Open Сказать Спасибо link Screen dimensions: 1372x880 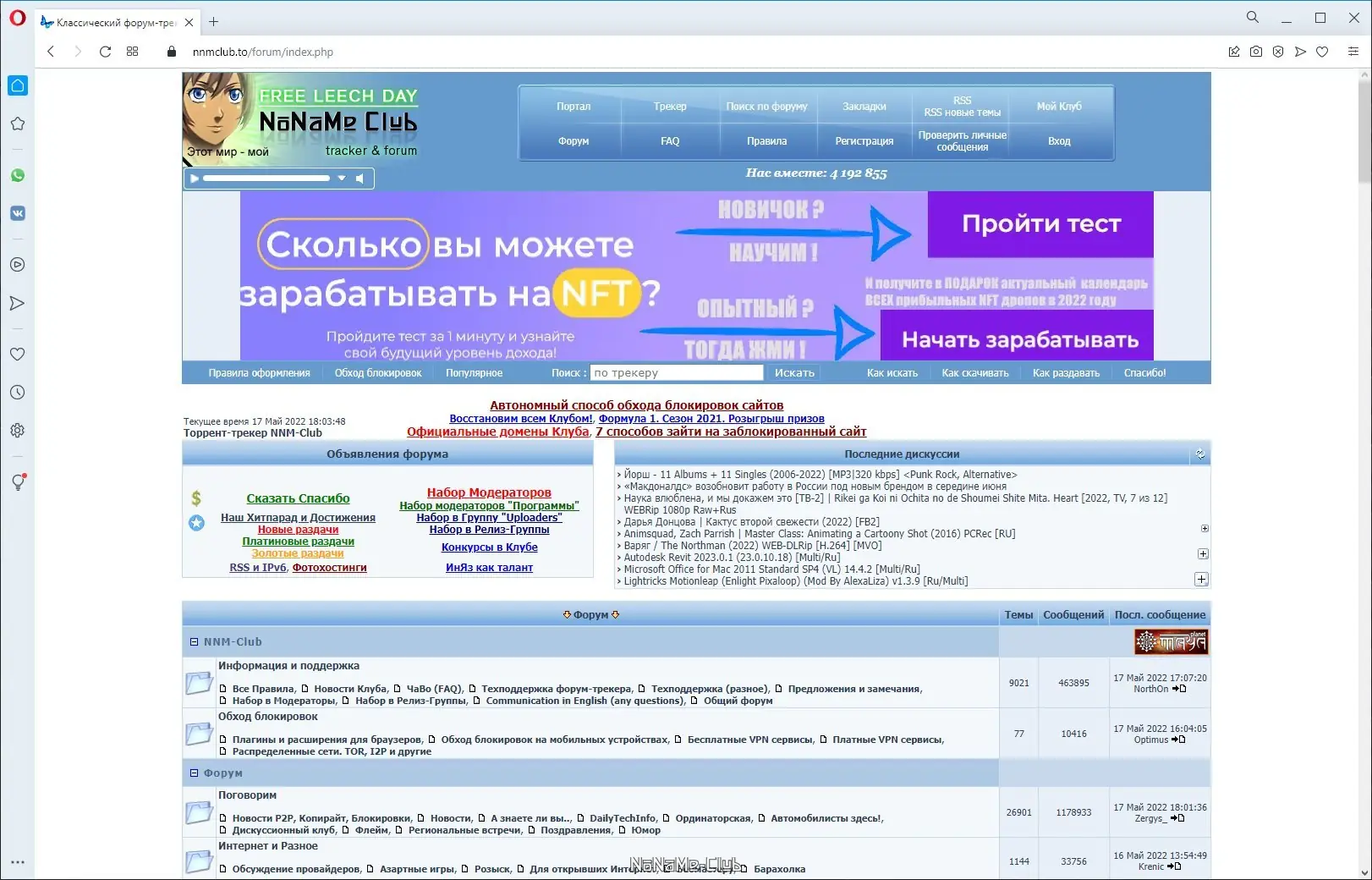coord(298,499)
